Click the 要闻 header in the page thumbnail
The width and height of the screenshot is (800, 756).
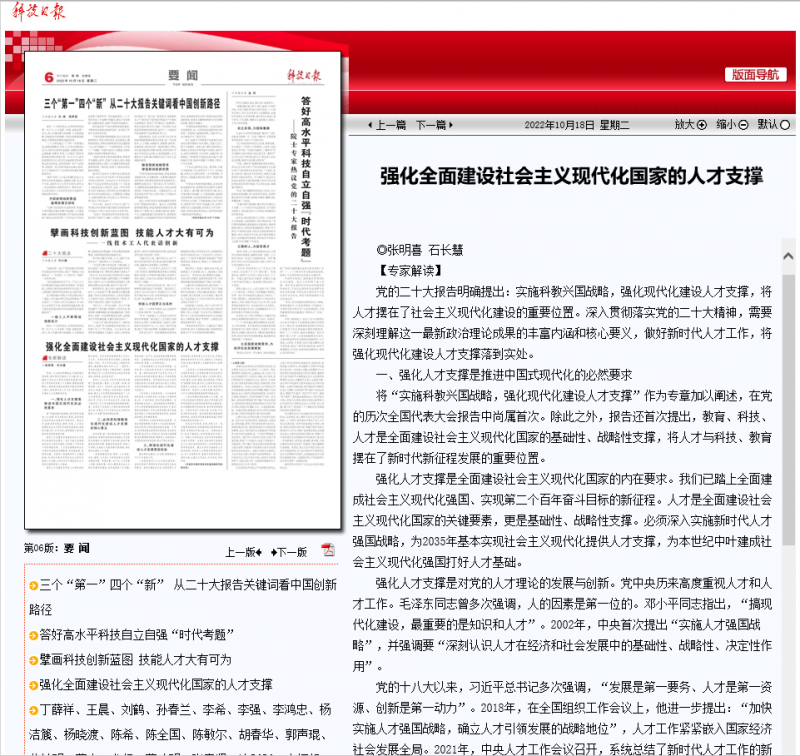point(183,75)
